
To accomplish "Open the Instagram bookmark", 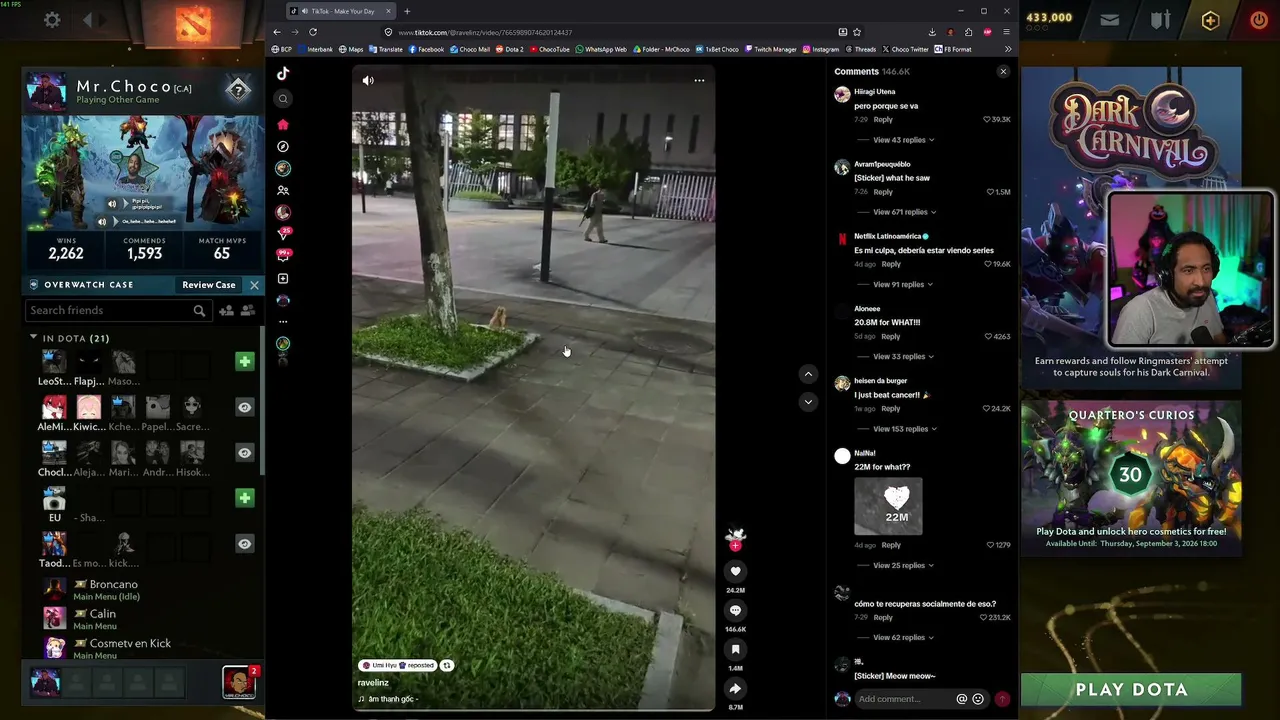I will [x=821, y=49].
